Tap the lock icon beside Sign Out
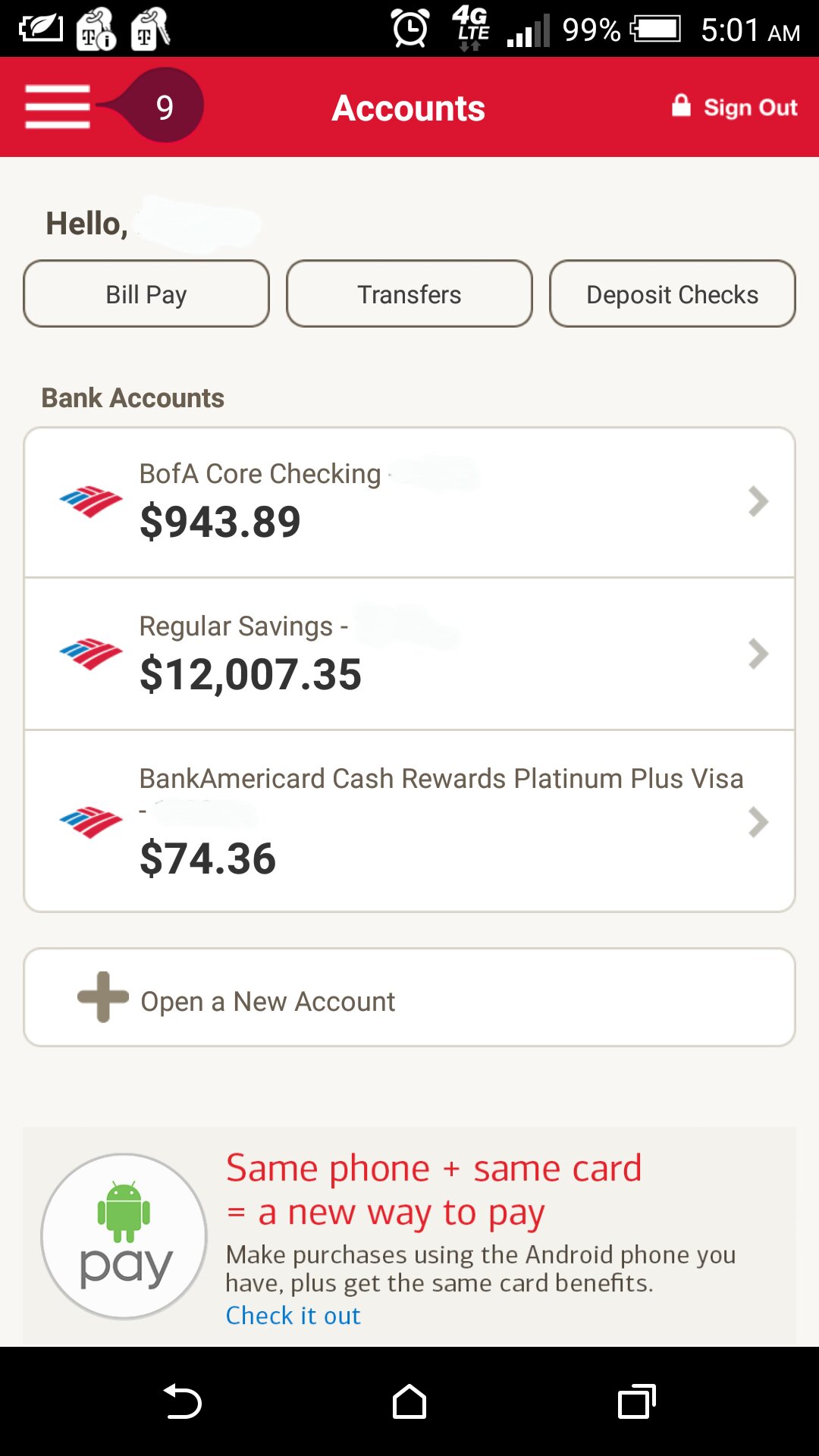 coord(681,105)
